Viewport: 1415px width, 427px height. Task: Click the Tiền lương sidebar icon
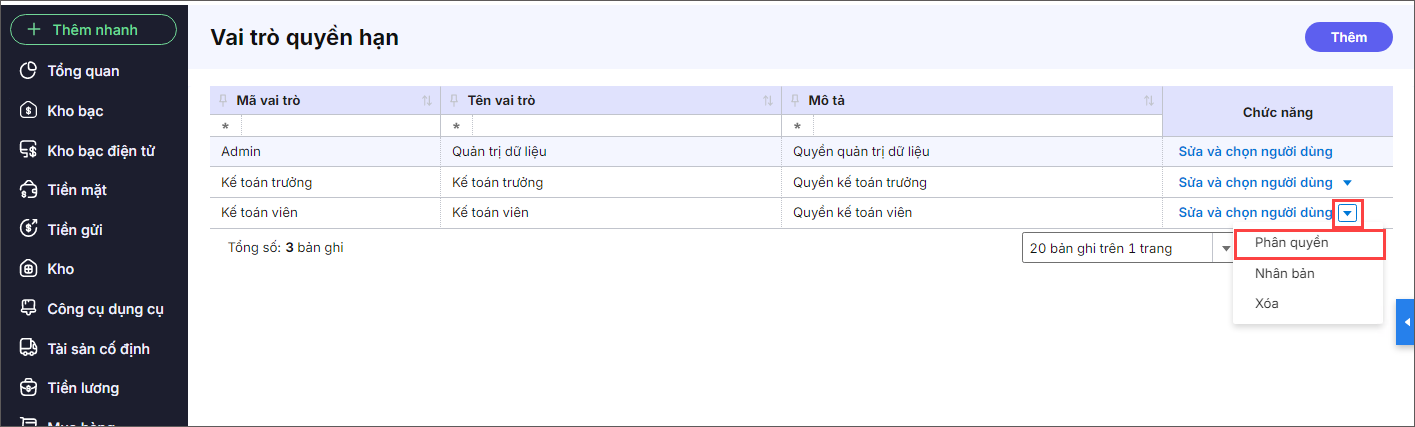coord(29,388)
